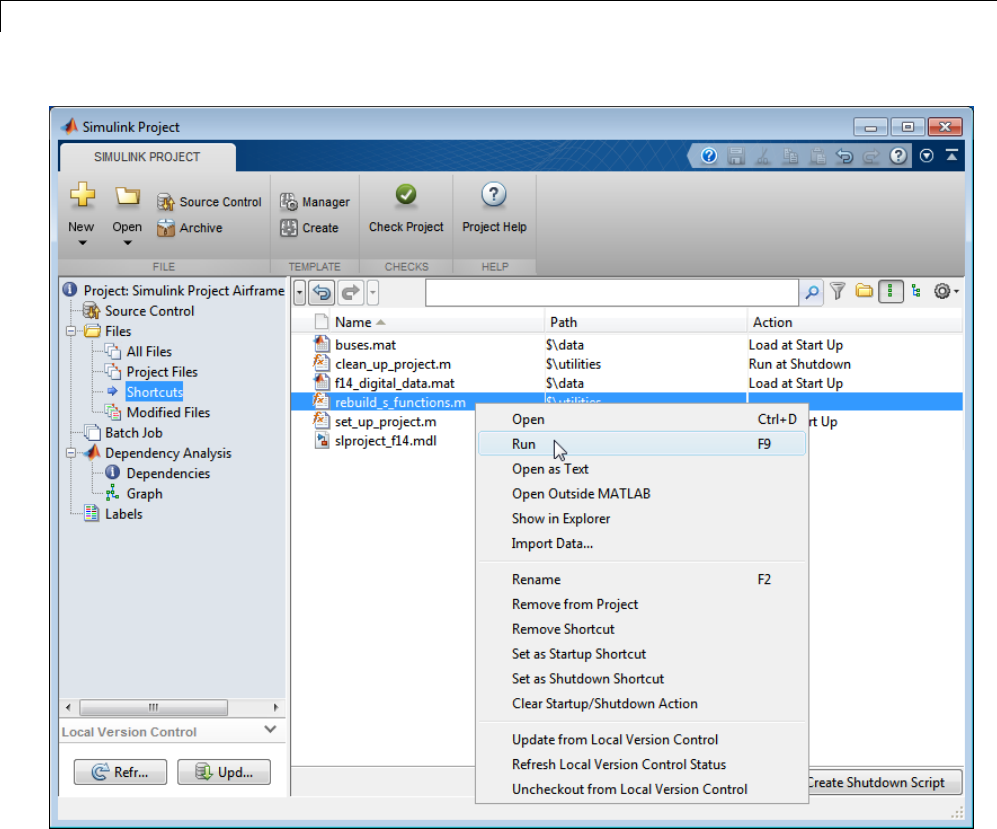Choose Open as Text menu entry
Screen dimensions: 997x829
pyautogui.click(x=642, y=469)
